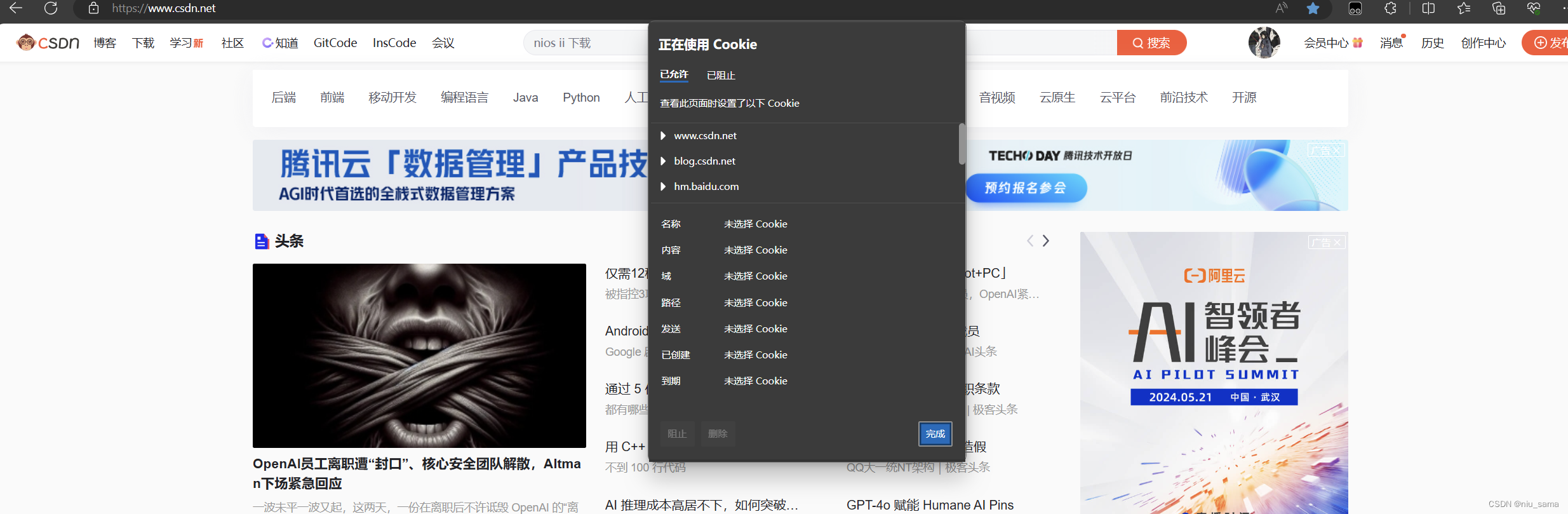1568x514 pixels.
Task: Reload the page with refresh icon
Action: 51,8
